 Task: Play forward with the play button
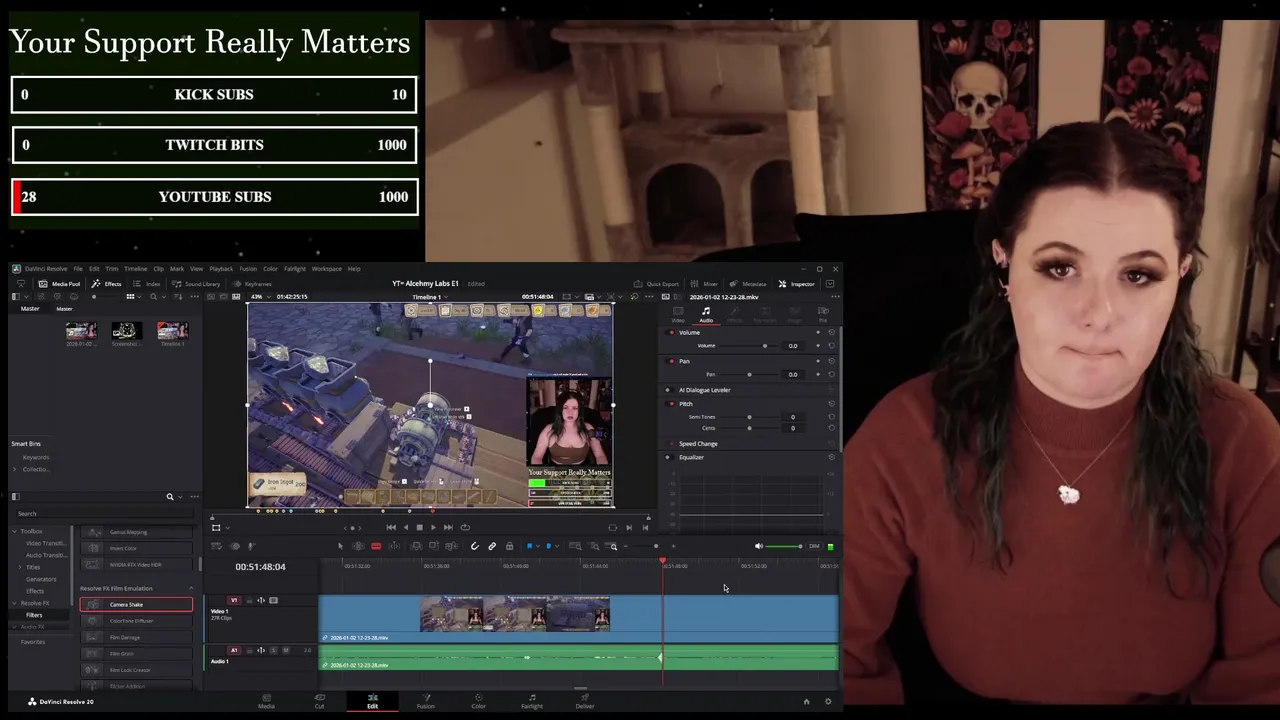[433, 527]
